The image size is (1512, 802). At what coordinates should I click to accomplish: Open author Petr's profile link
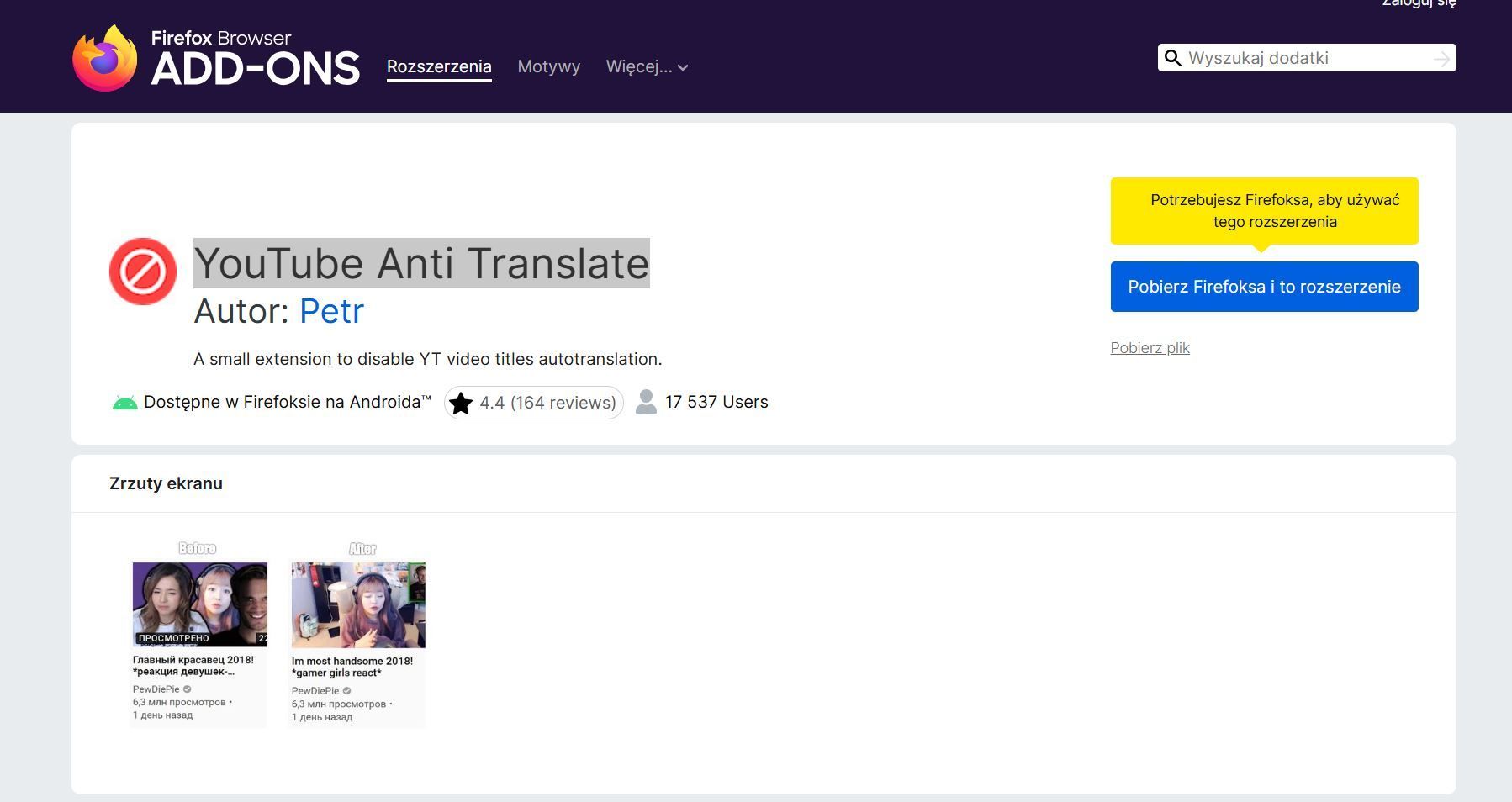[x=331, y=311]
